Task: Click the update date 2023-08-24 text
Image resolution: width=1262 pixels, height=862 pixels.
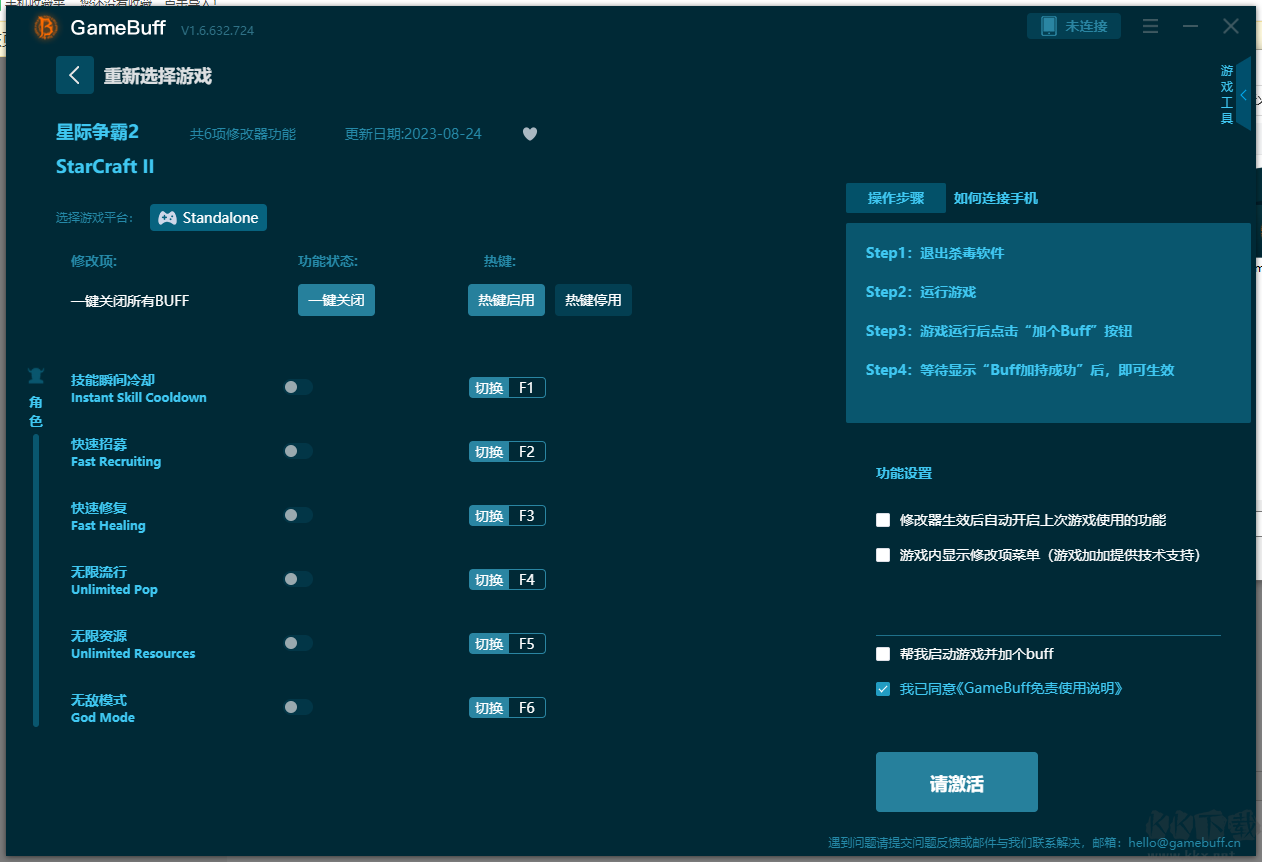Action: coord(413,134)
